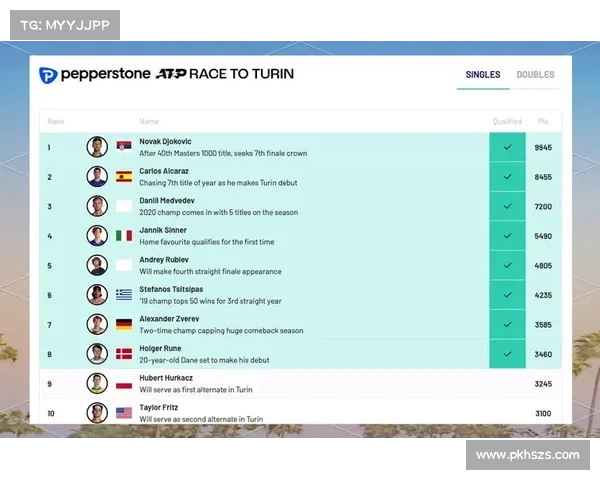The height and width of the screenshot is (480, 600).
Task: Click the qualified checkmark in Jannik Sinner's row
Action: (x=507, y=236)
